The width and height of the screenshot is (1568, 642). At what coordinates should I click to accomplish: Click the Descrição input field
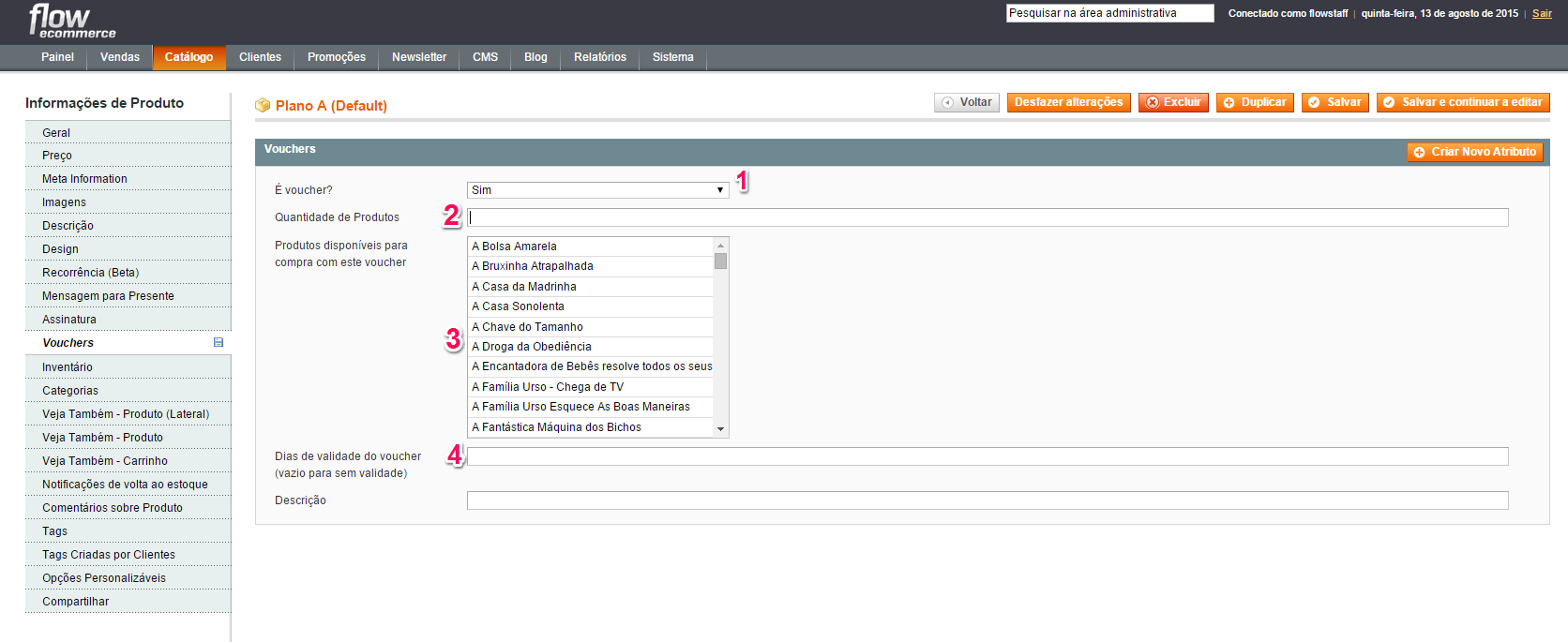pyautogui.click(x=988, y=500)
